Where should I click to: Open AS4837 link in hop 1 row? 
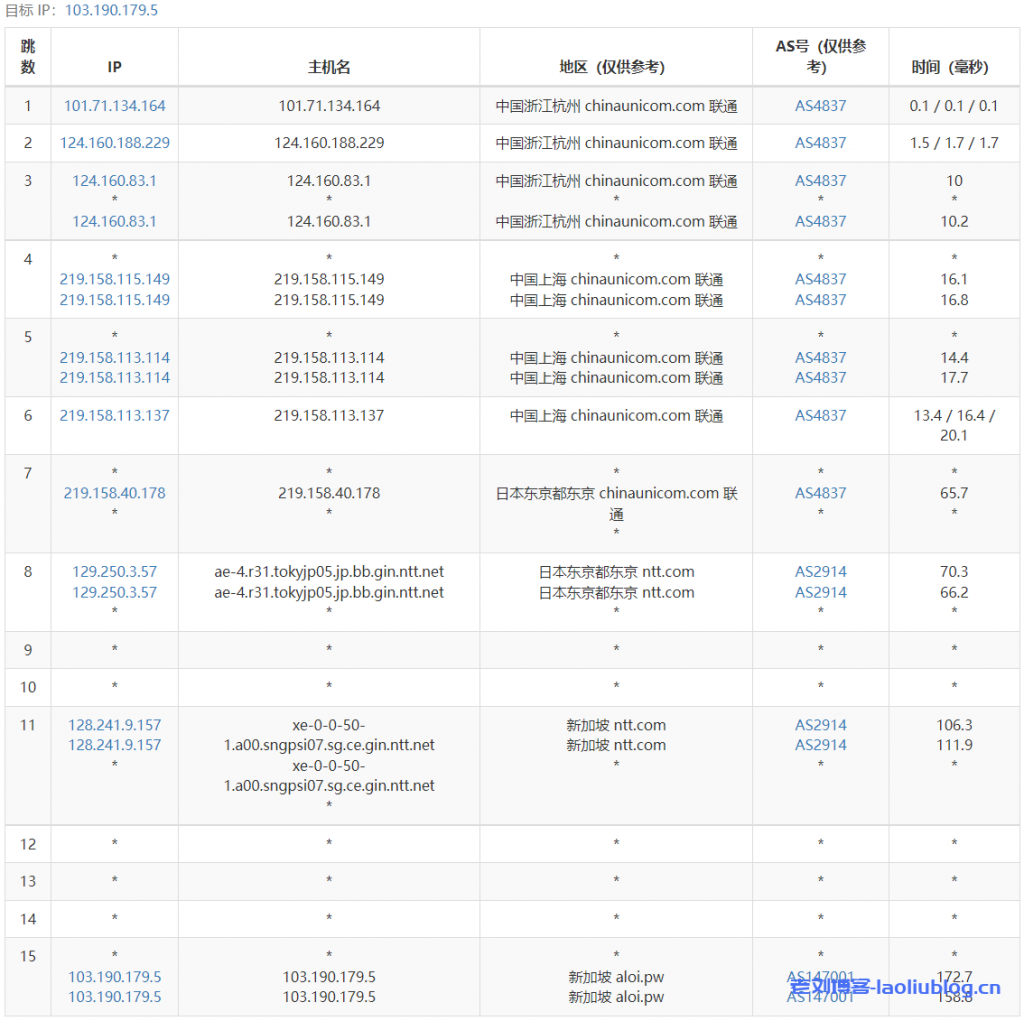click(x=820, y=105)
